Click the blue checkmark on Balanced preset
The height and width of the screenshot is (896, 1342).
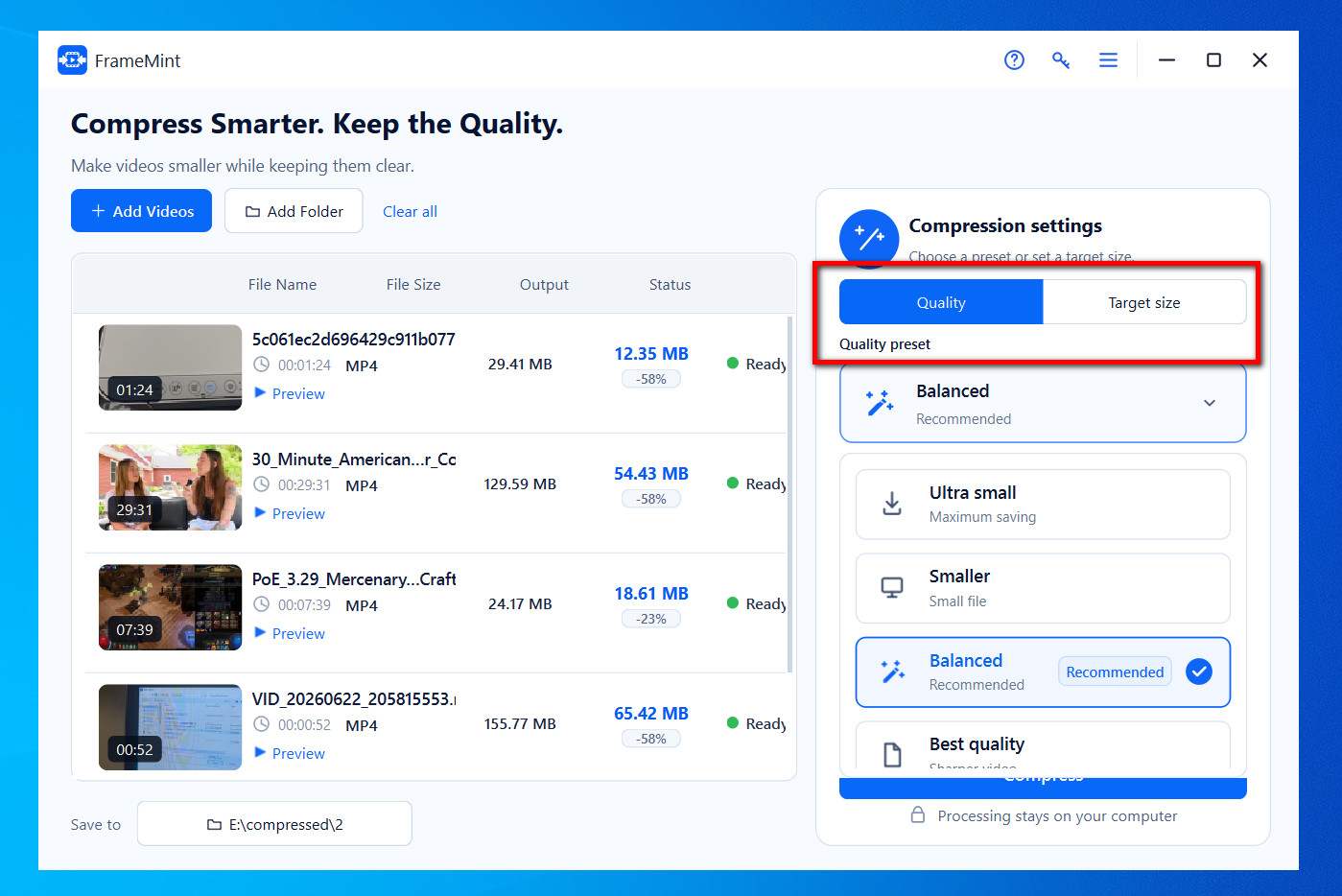point(1199,672)
